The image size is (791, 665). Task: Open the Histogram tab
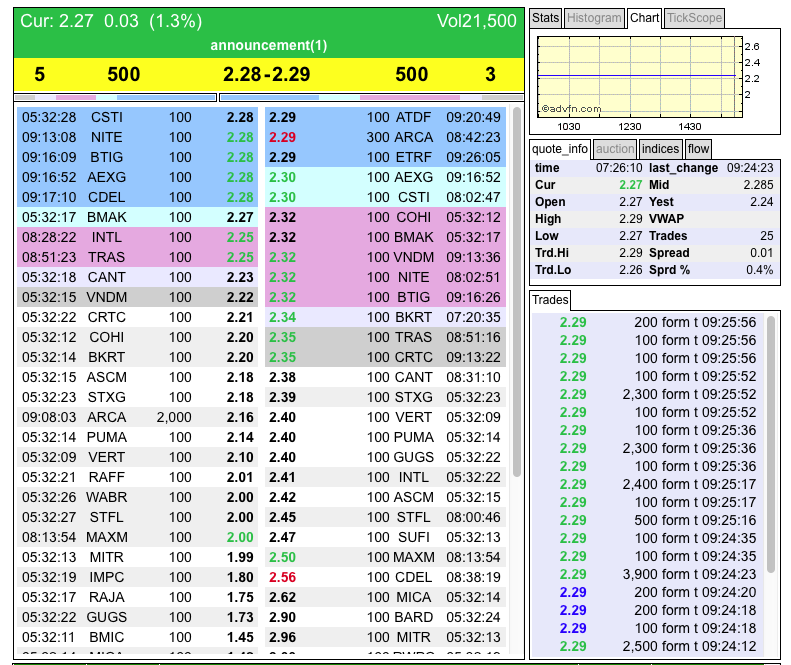coord(594,18)
